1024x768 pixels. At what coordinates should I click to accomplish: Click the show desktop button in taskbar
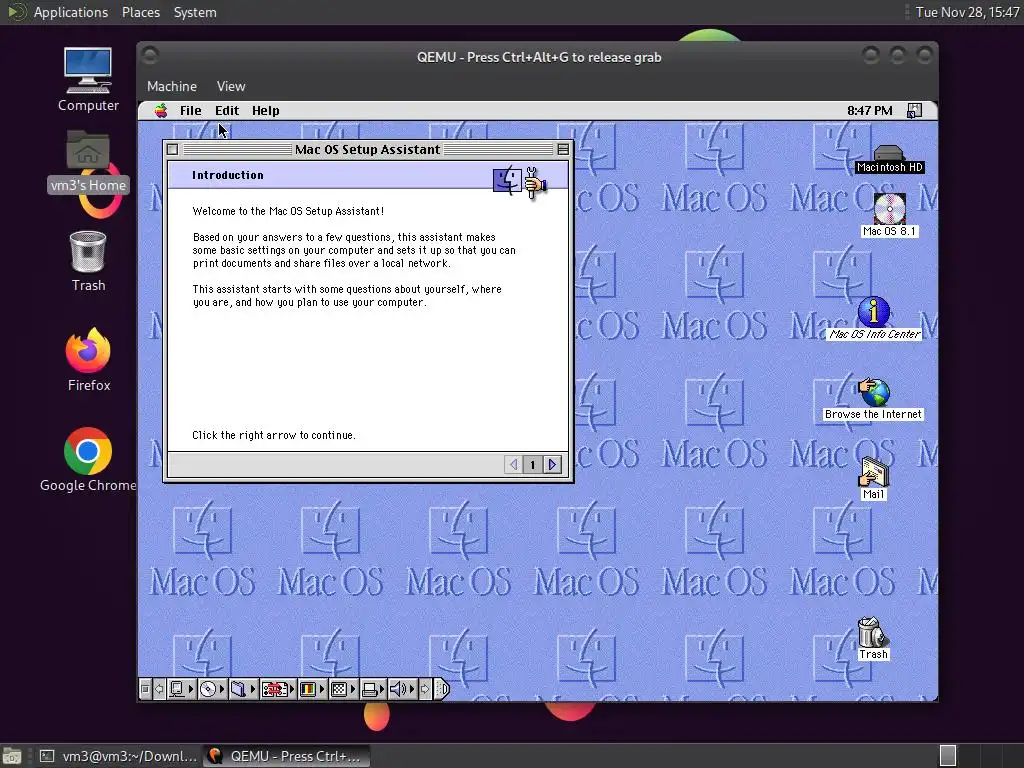pos(12,756)
